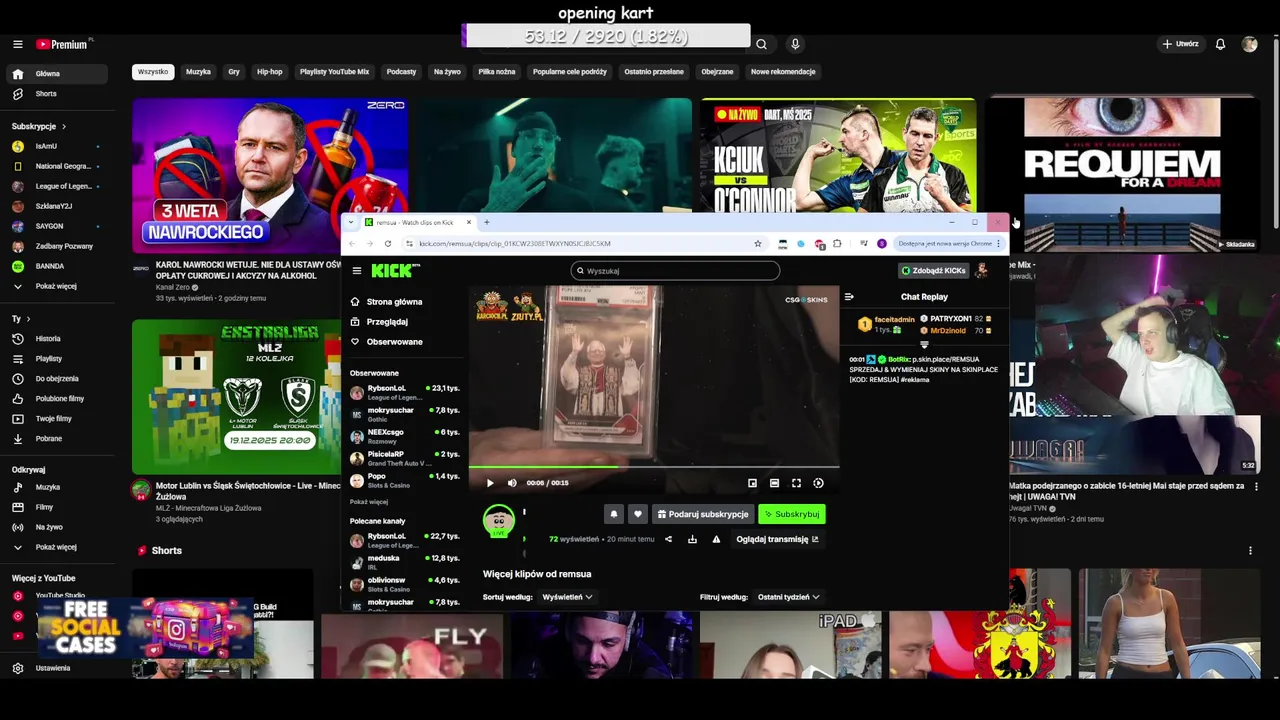Screen dimensions: 1280x720
Task: Open the Utwórz create menu
Action: 1180,44
